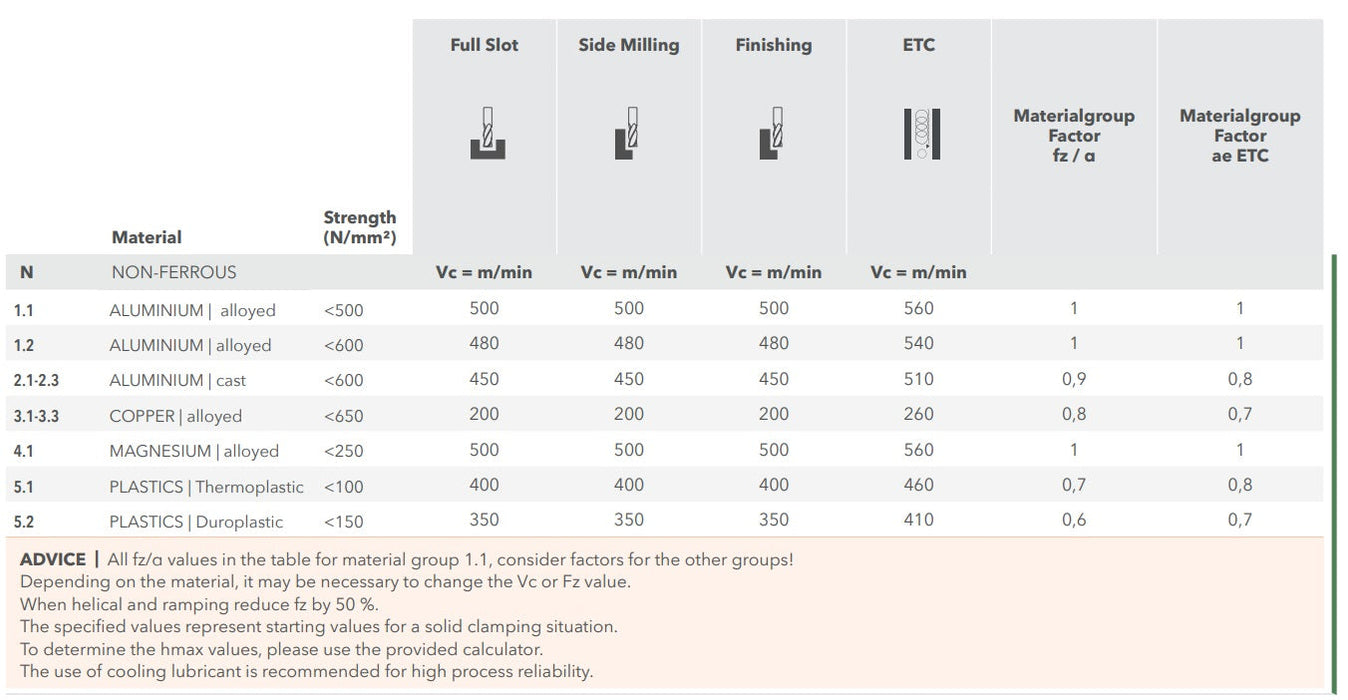Viewport: 1348px width, 700px height.
Task: Select the Finishing column header
Action: coord(773,45)
